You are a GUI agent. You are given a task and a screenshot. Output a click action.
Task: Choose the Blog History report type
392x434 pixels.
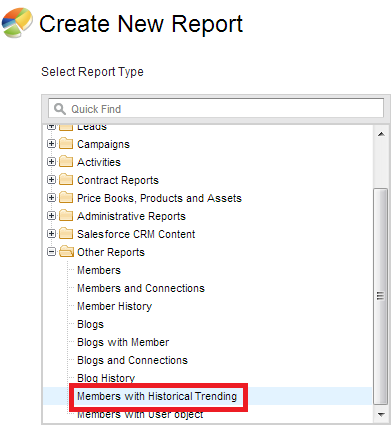coord(106,378)
